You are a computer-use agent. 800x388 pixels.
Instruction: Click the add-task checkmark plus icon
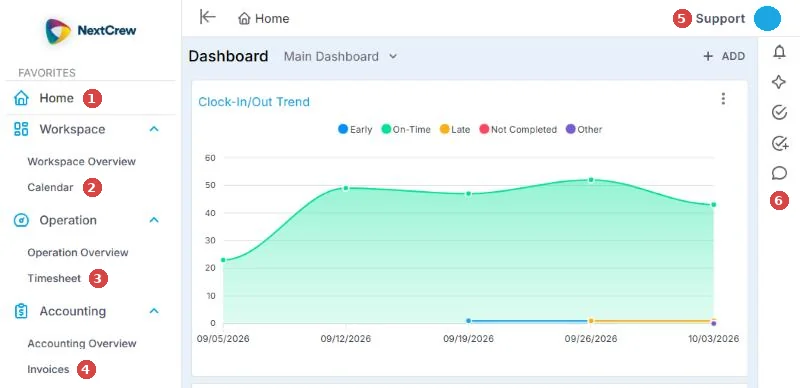(x=780, y=144)
